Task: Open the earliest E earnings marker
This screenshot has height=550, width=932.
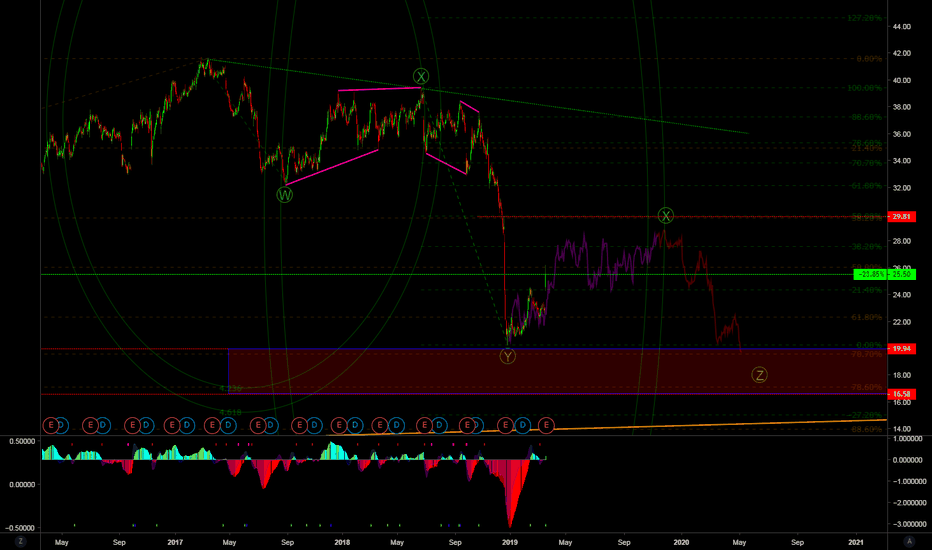Action: point(51,425)
